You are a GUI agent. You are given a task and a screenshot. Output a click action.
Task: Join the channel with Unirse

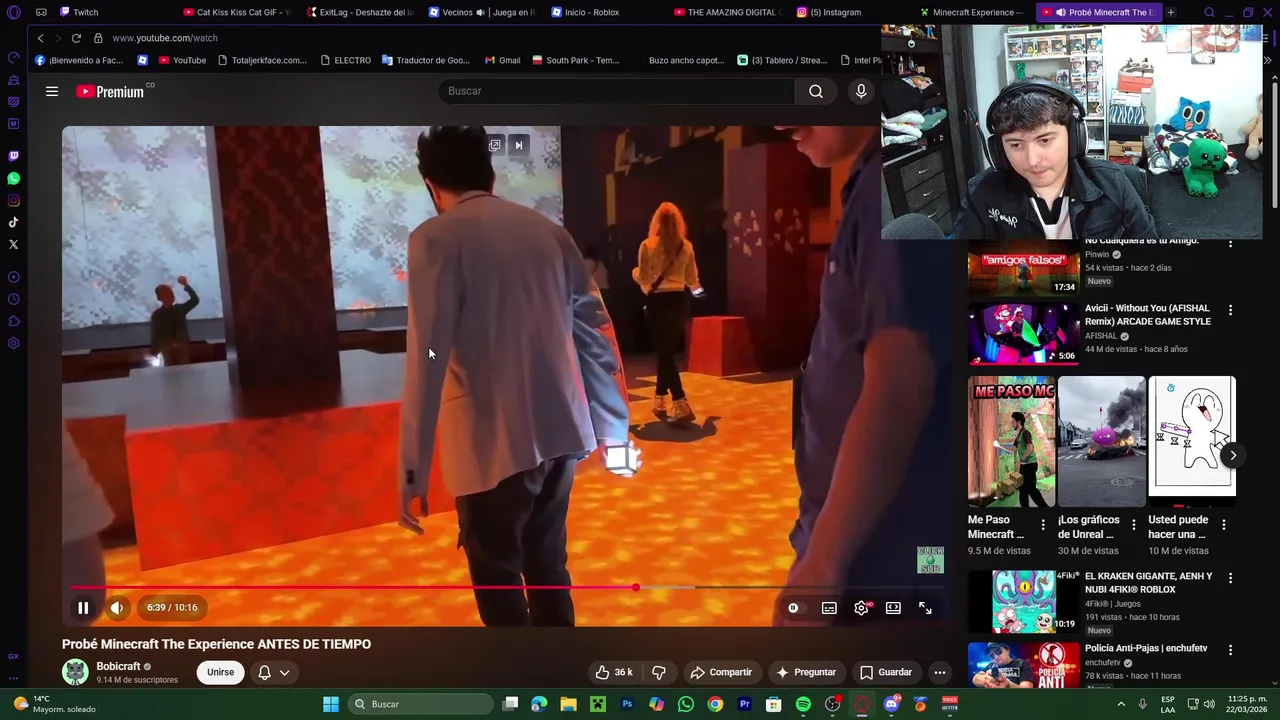click(x=220, y=672)
